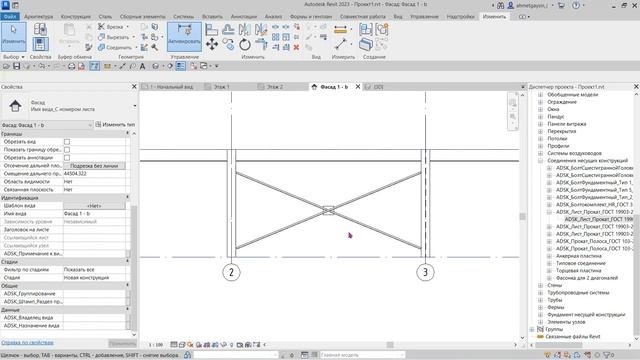Viewport: 640px width, 360px height.
Task: Click the aligned dimension tool in Измерить
Action: pos(340,29)
